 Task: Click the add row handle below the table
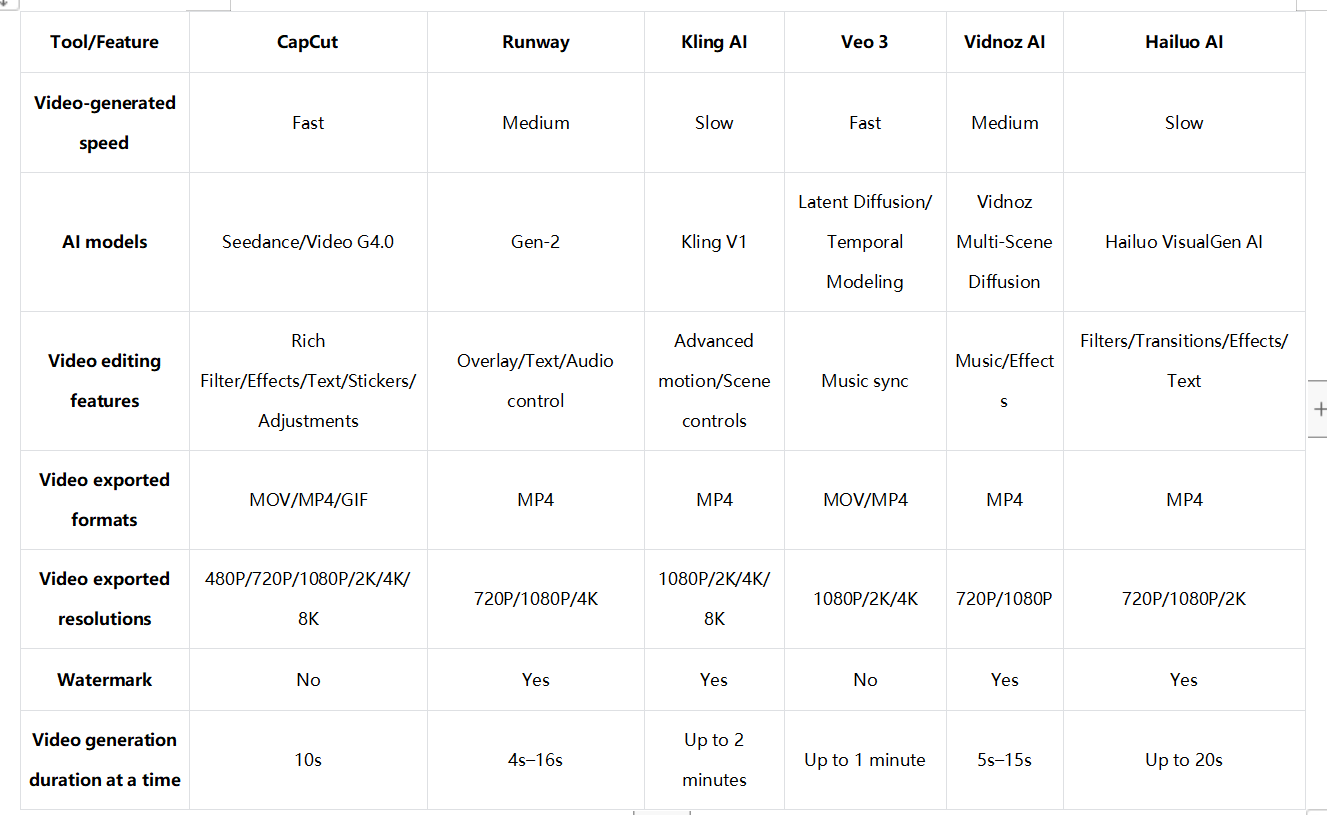point(662,811)
